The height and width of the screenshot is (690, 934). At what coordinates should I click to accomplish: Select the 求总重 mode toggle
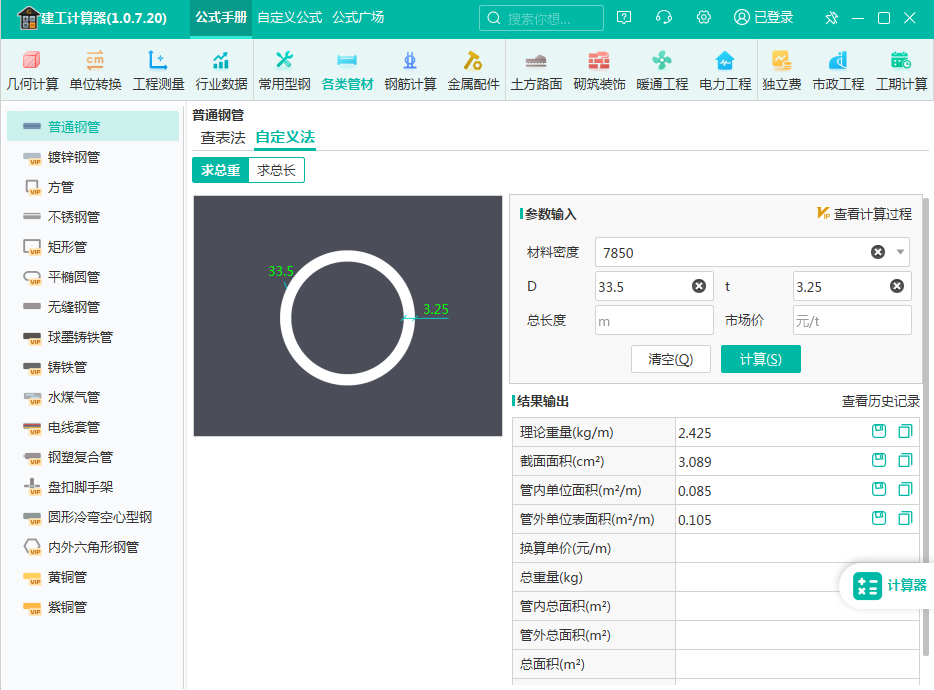(221, 170)
